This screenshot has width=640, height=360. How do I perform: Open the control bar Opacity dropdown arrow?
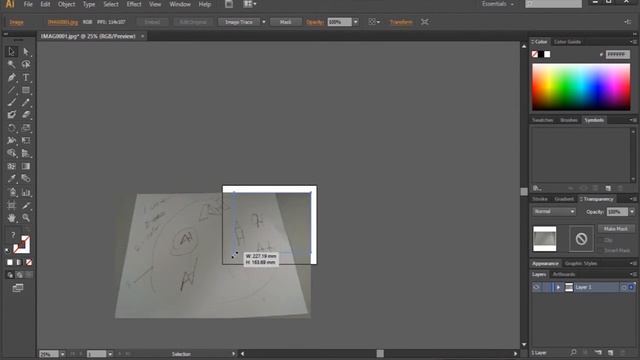click(356, 22)
